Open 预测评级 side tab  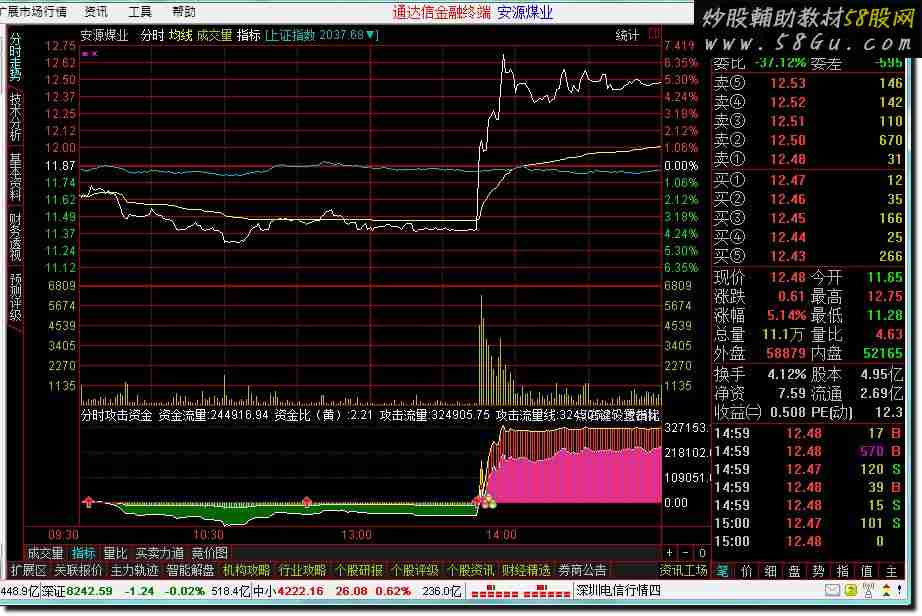[x=15, y=297]
